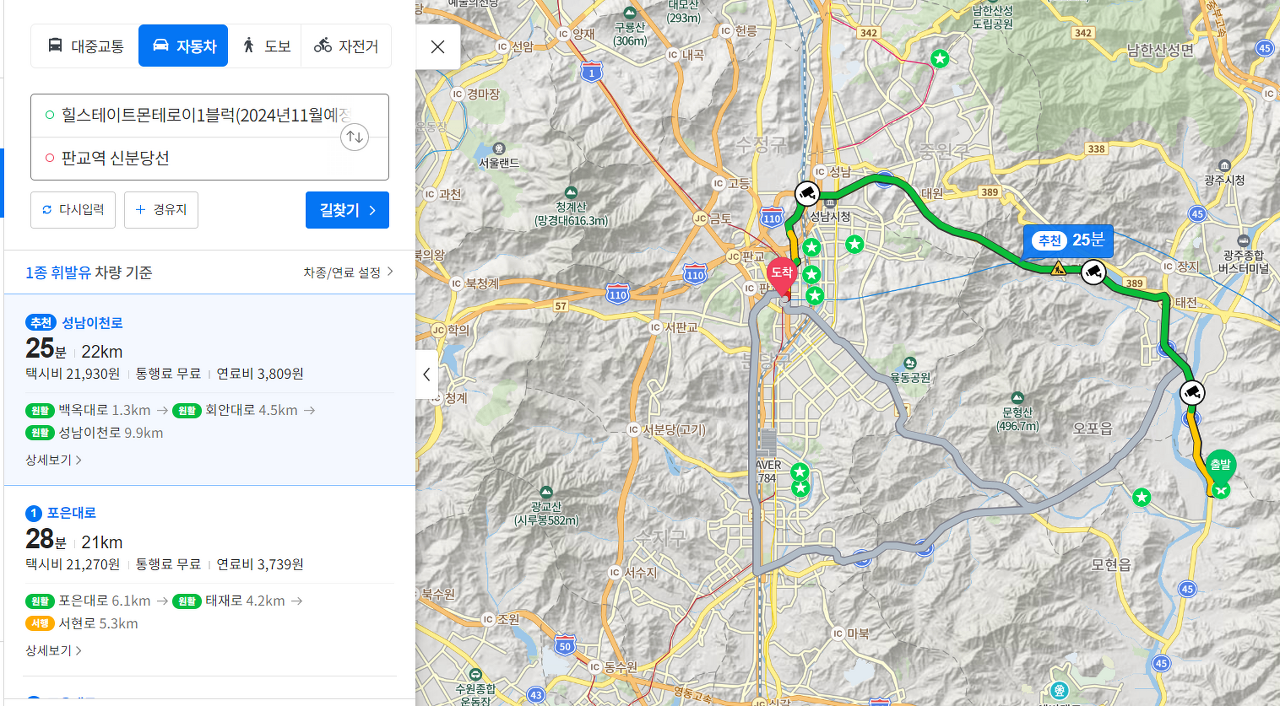This screenshot has width=1280, height=706.
Task: Expand 상세보기 under 성남이천로 route
Action: tap(53, 460)
